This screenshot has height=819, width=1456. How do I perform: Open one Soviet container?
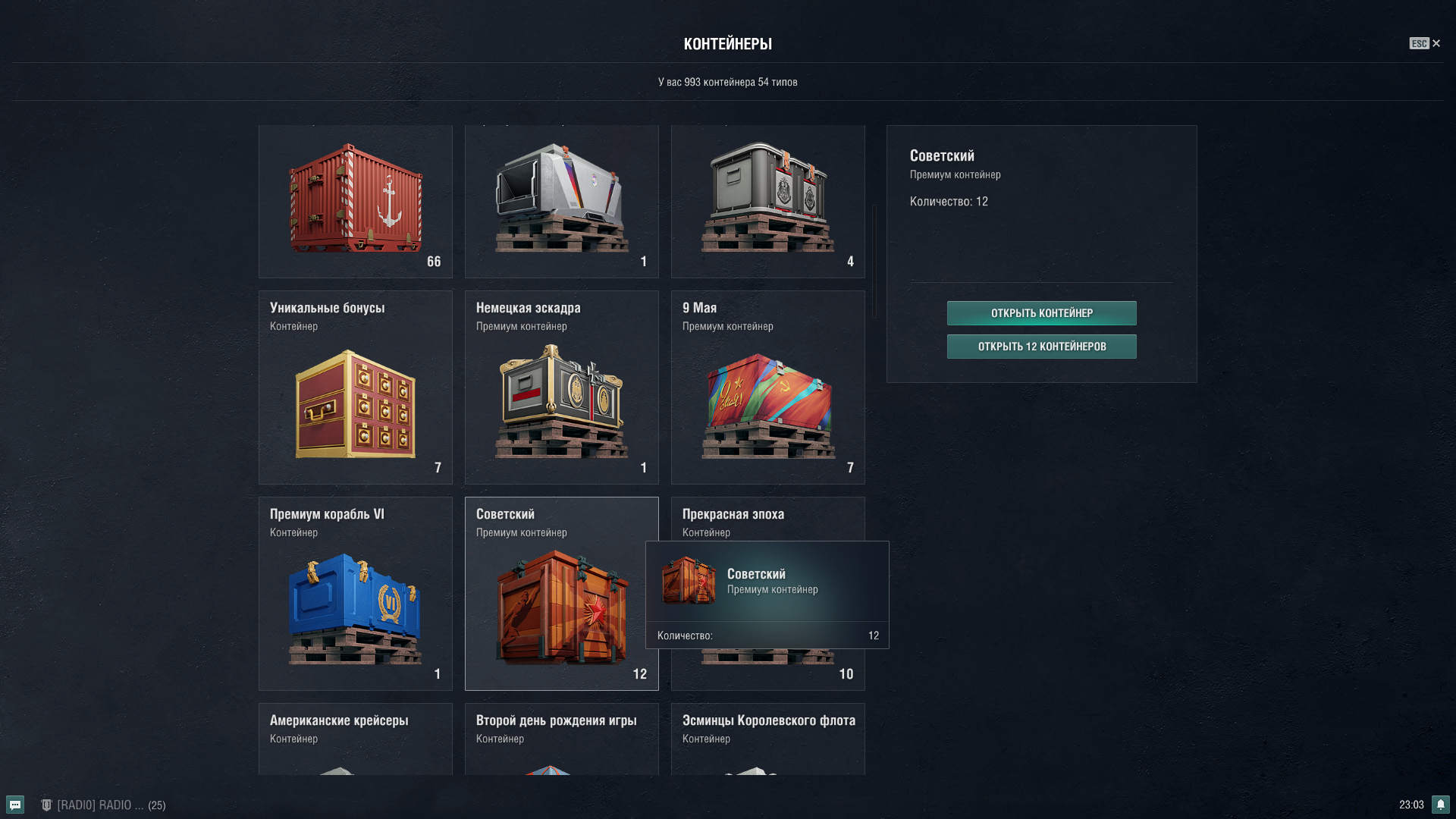[x=1041, y=313]
